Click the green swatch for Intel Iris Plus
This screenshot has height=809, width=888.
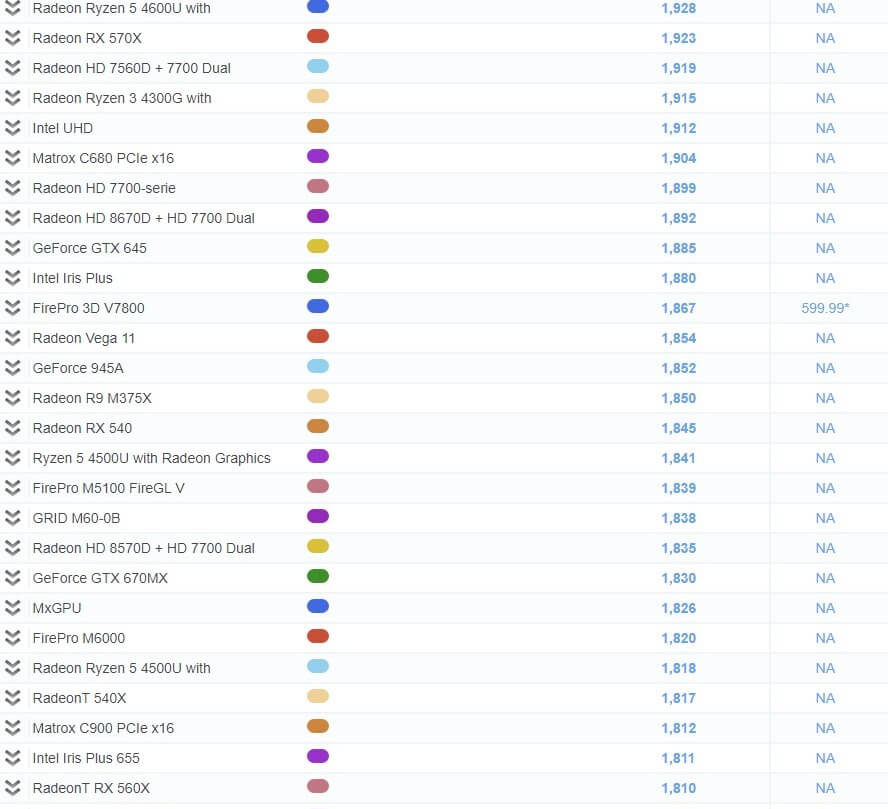[x=318, y=276]
